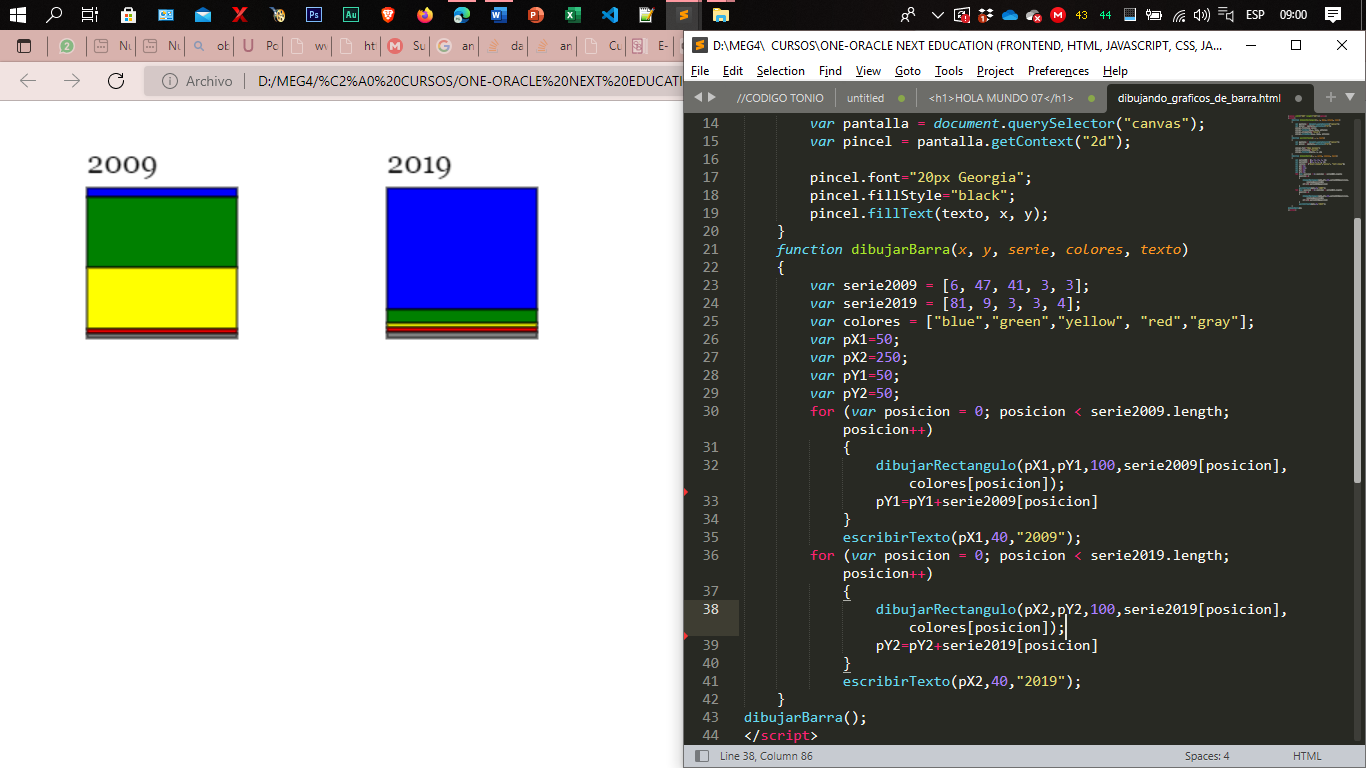Open the Selection menu

pyautogui.click(x=781, y=71)
